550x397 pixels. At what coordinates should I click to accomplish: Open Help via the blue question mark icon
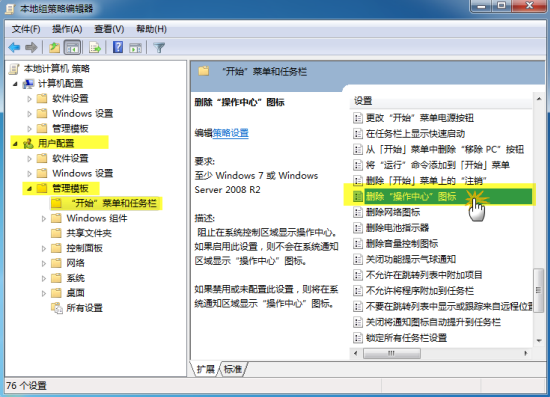pos(118,47)
